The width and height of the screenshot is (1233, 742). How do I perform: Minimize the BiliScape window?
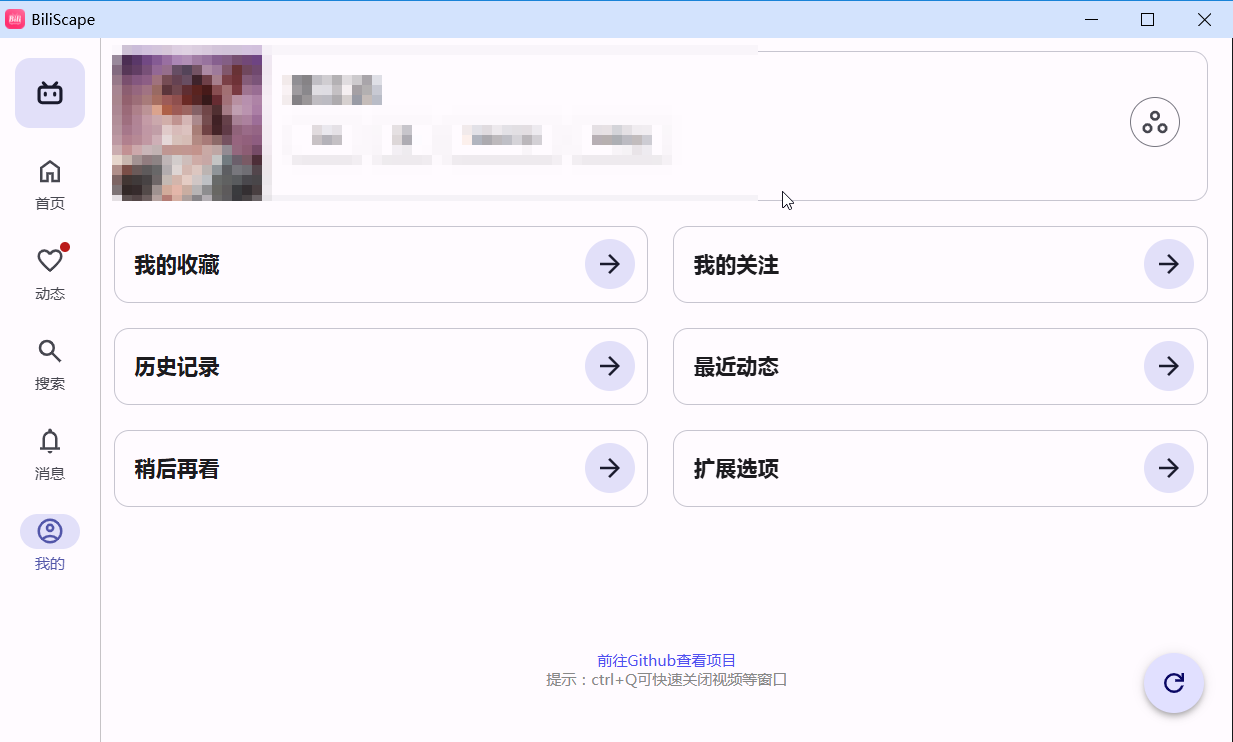(1091, 19)
